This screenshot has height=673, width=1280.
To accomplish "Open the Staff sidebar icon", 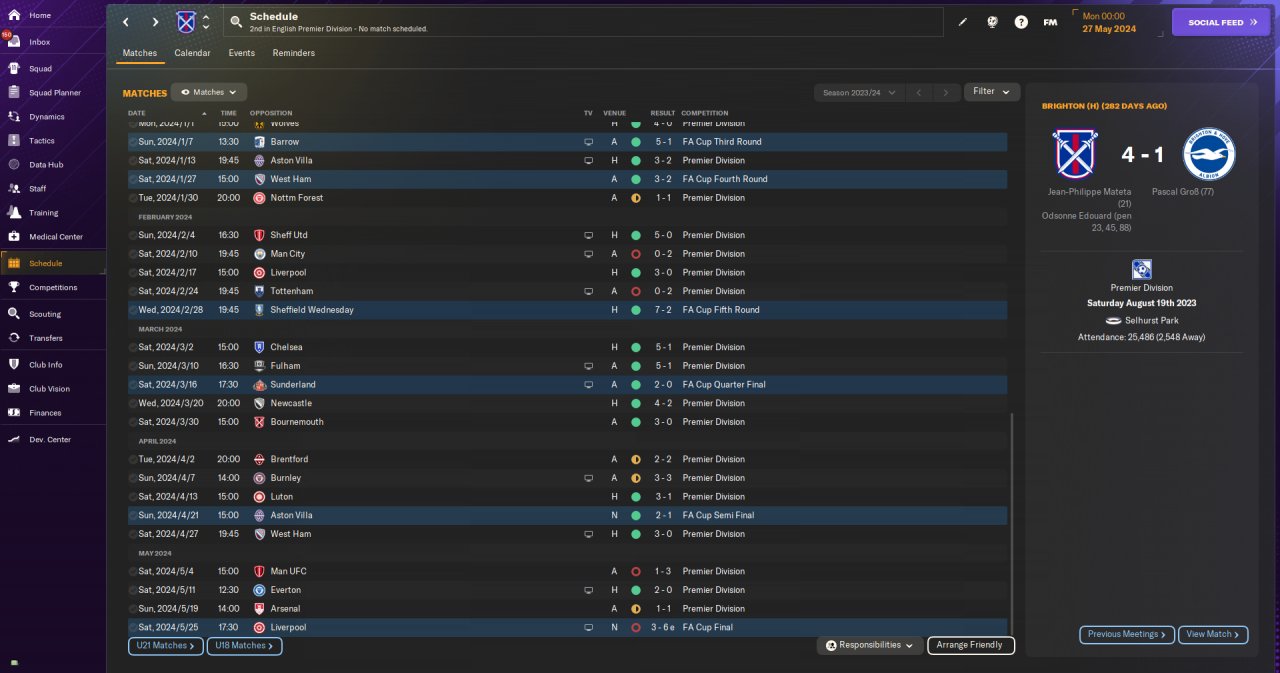I will pos(14,189).
